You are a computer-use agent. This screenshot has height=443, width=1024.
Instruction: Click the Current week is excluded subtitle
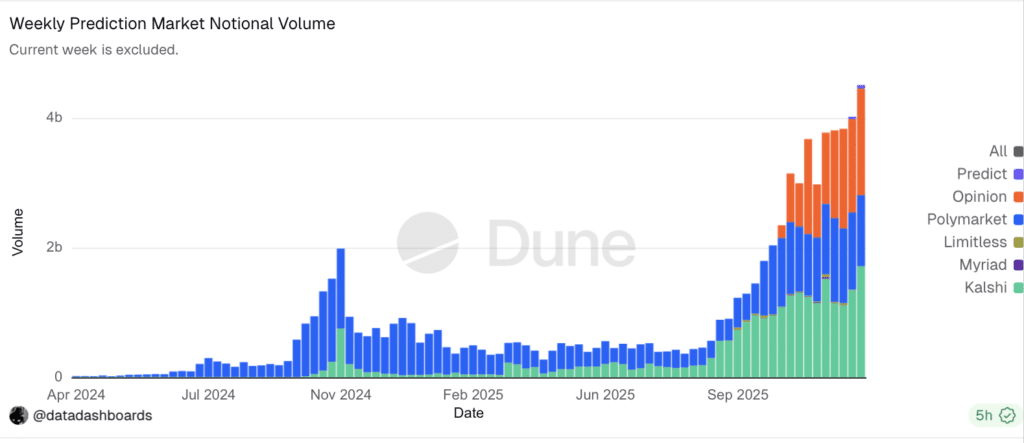tap(93, 50)
